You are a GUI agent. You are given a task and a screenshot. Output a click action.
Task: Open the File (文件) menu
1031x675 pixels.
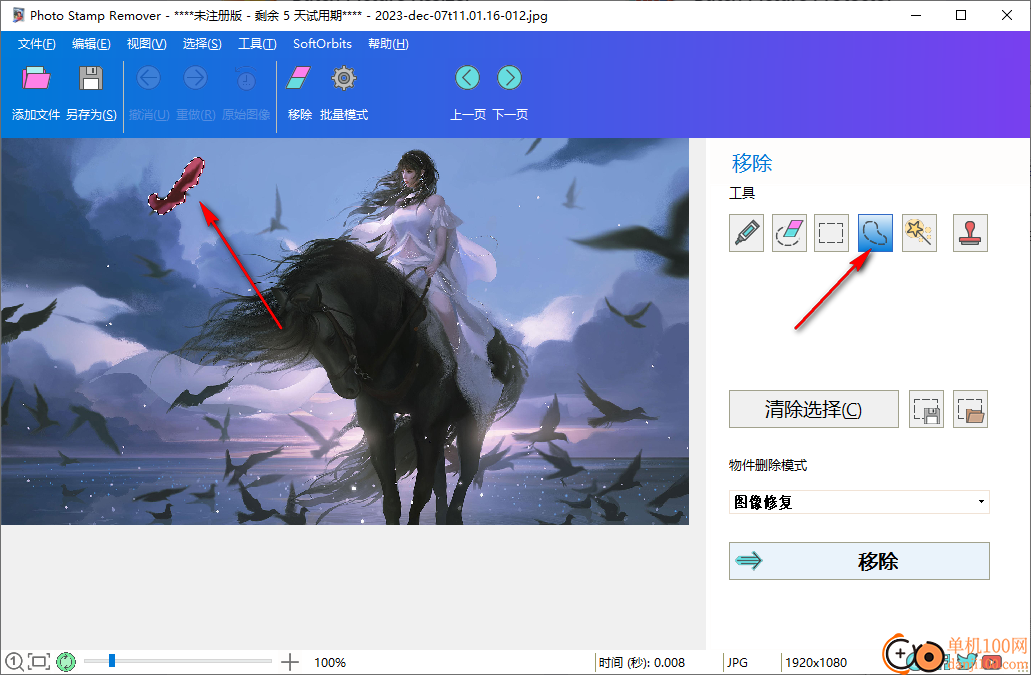tap(36, 44)
